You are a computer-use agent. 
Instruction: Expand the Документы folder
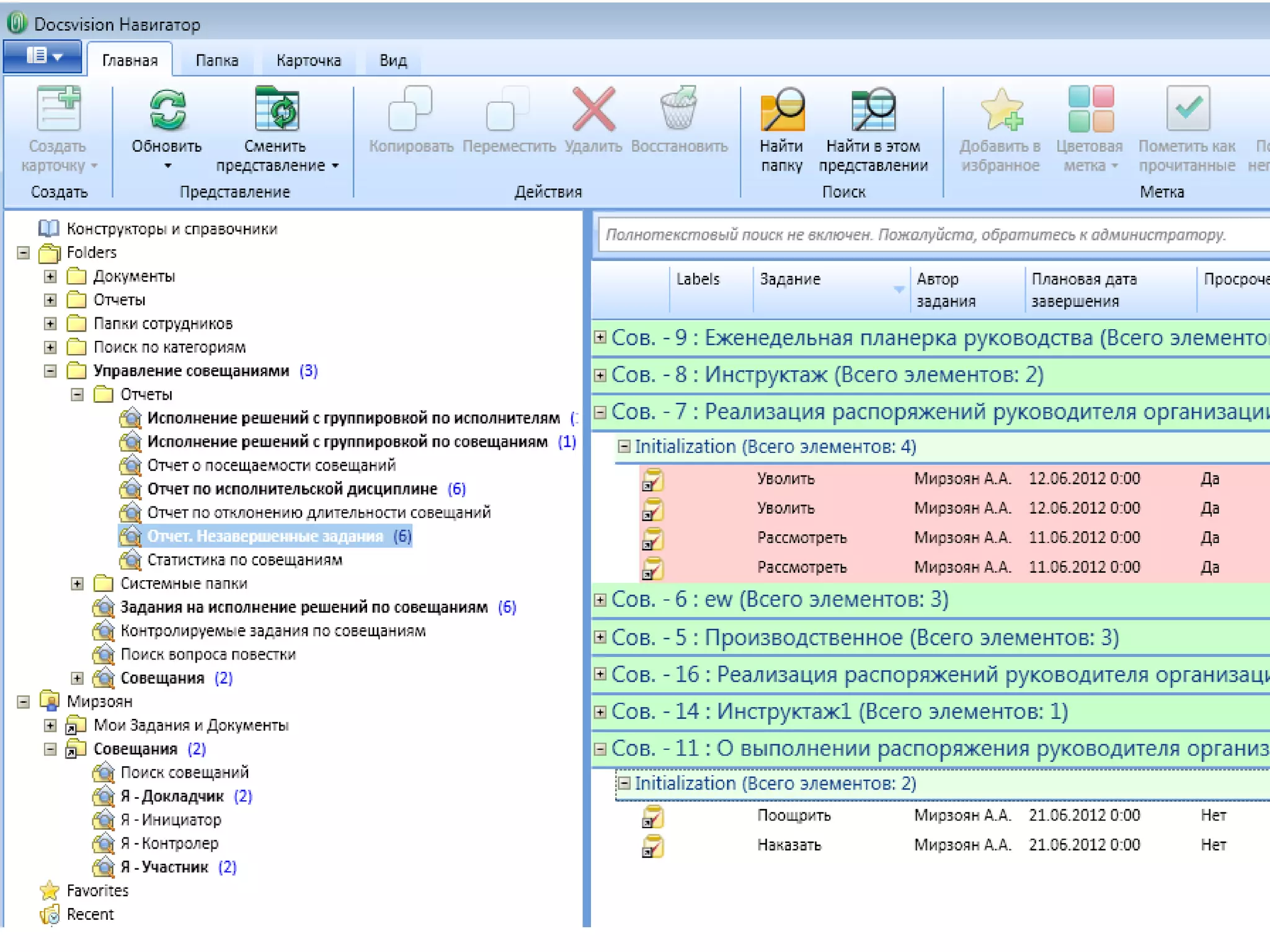pyautogui.click(x=50, y=276)
